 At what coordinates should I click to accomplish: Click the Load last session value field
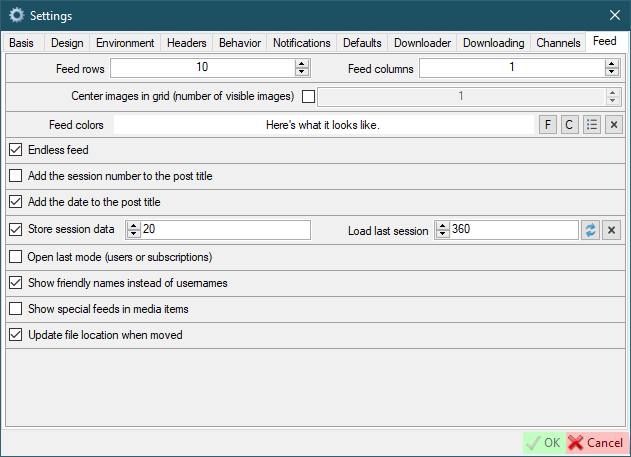[513, 230]
